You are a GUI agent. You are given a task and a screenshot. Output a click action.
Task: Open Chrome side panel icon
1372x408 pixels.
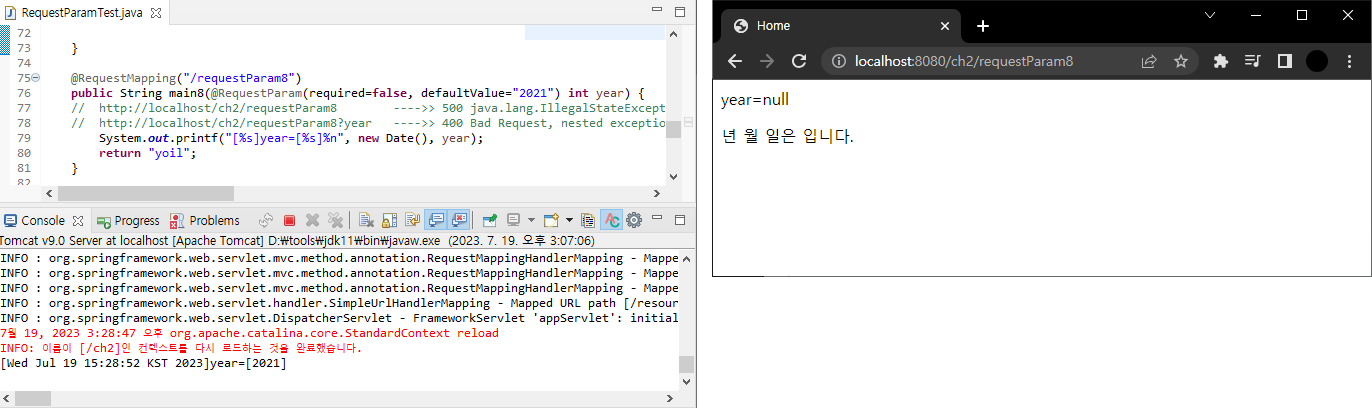1284,61
